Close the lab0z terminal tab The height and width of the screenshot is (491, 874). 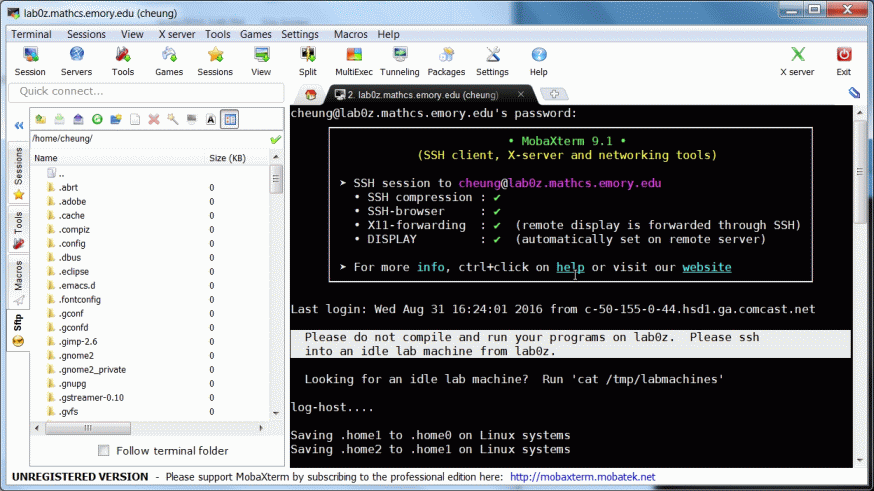[521, 95]
